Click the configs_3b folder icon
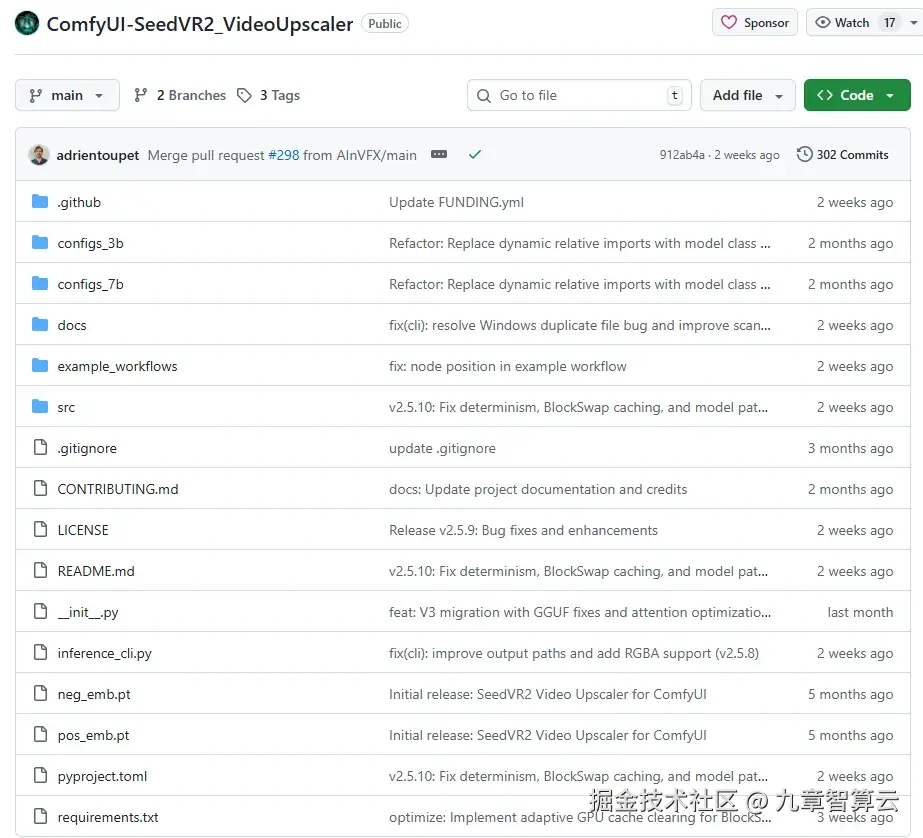Image resolution: width=923 pixels, height=838 pixels. (x=40, y=242)
